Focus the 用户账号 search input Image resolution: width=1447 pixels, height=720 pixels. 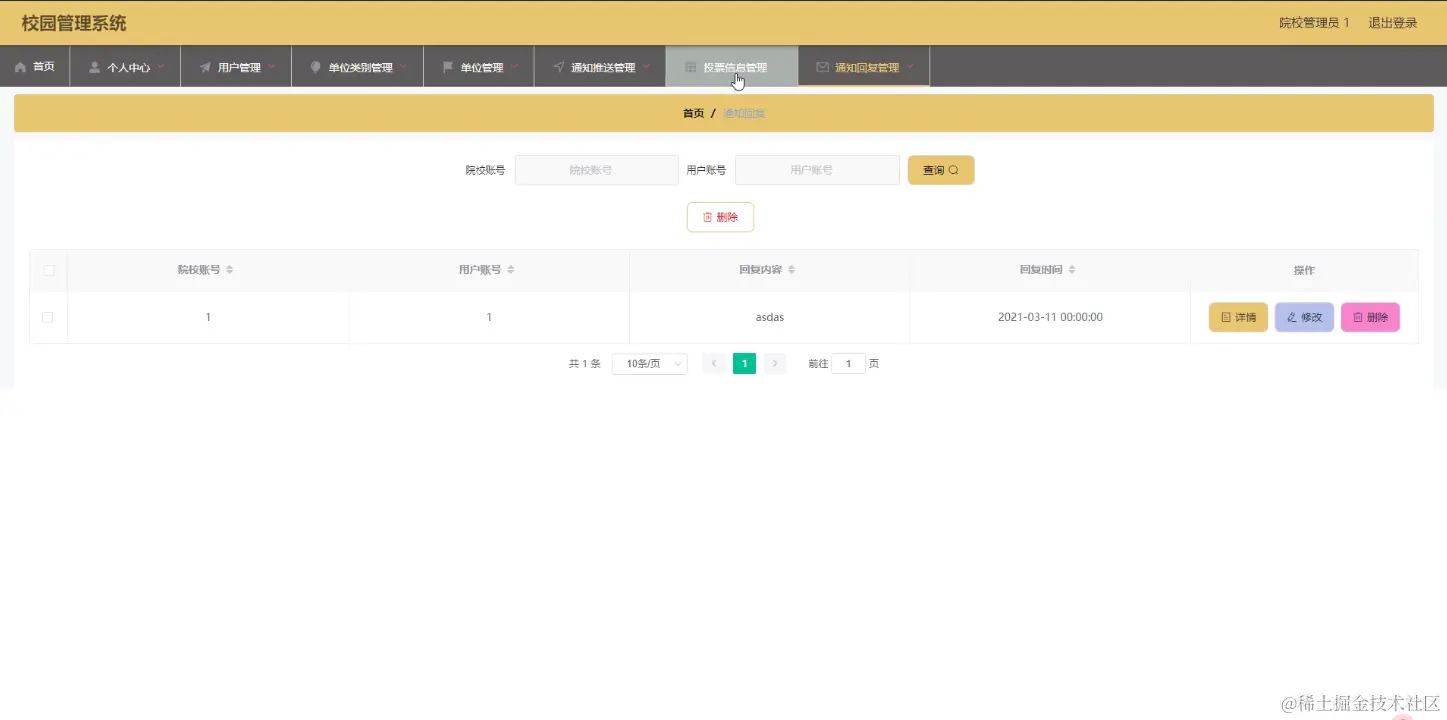[x=817, y=170]
